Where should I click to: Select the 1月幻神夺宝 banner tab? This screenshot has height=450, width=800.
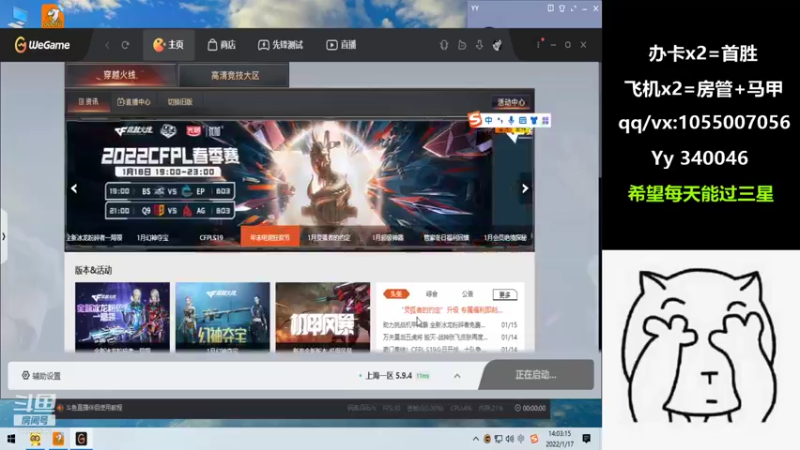coord(153,237)
